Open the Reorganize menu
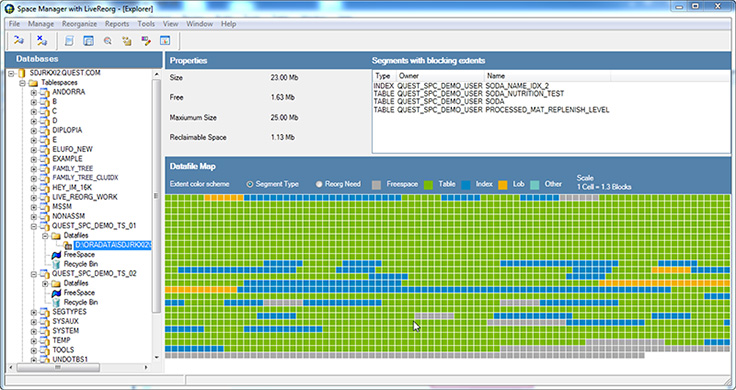Image resolution: width=736 pixels, height=390 pixels. [79, 24]
